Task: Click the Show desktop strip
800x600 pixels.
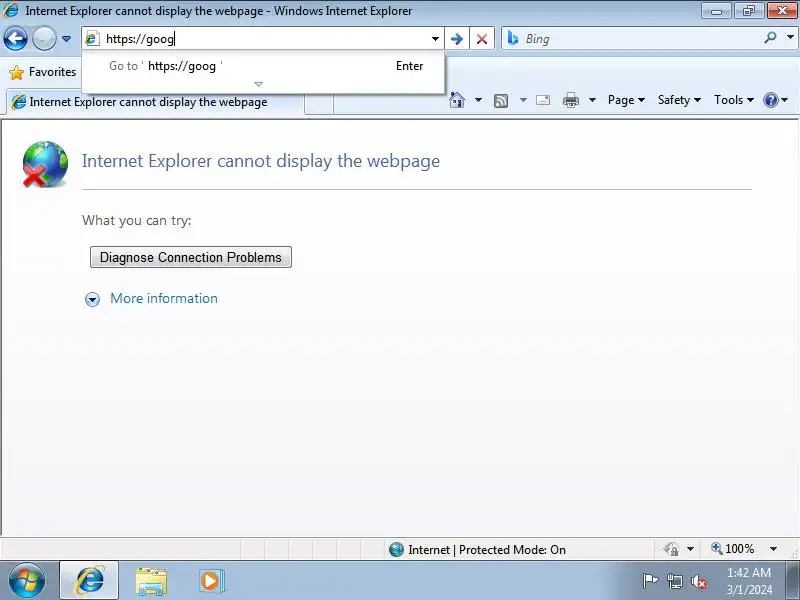Action: [792, 581]
